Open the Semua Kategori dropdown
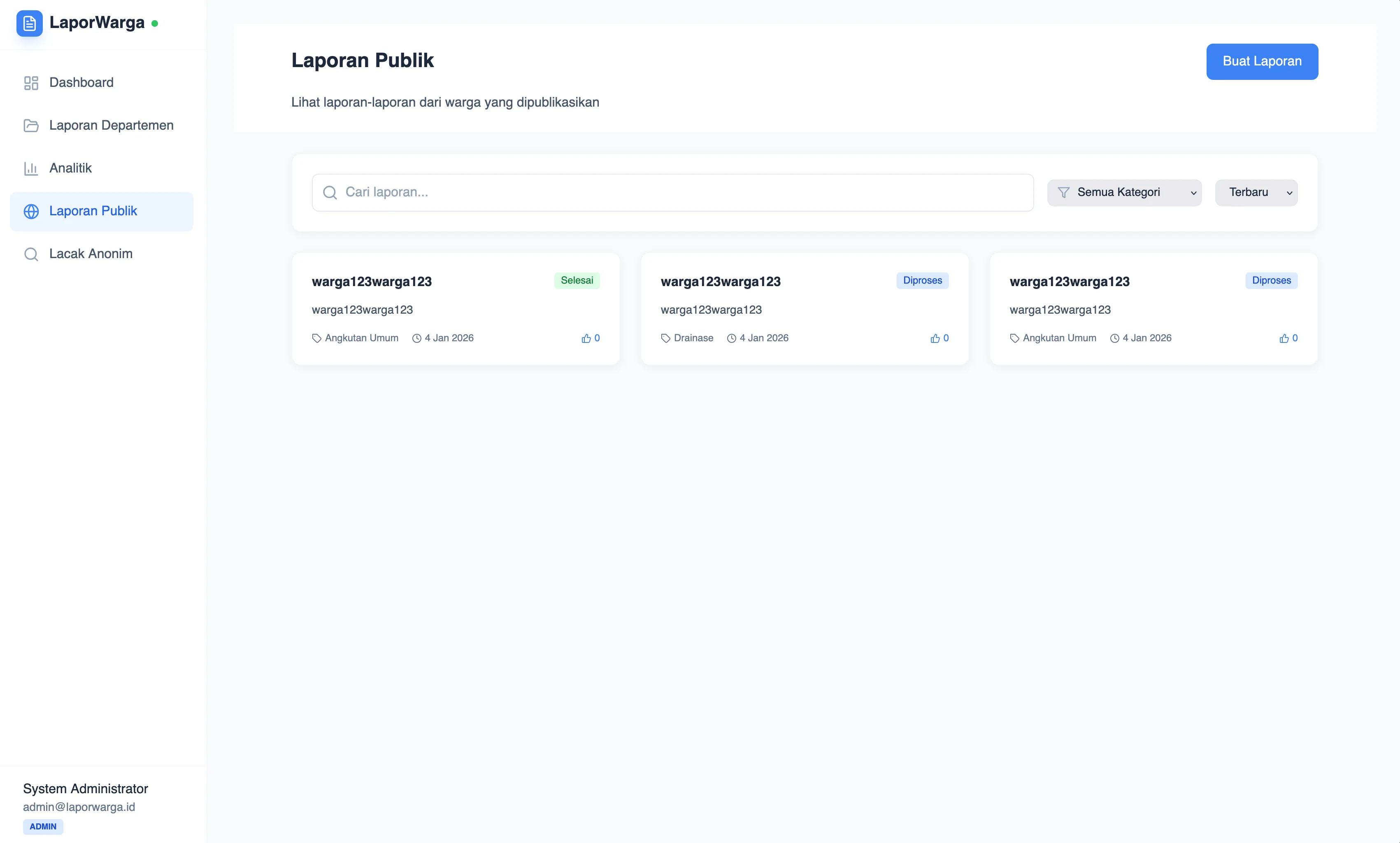Viewport: 1400px width, 843px height. click(1125, 192)
